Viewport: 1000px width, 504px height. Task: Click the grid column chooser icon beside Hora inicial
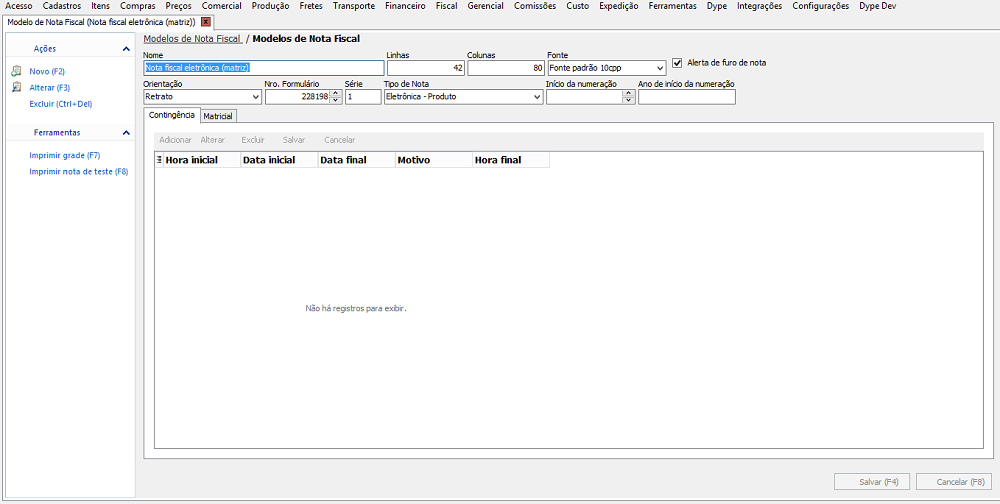click(x=159, y=160)
